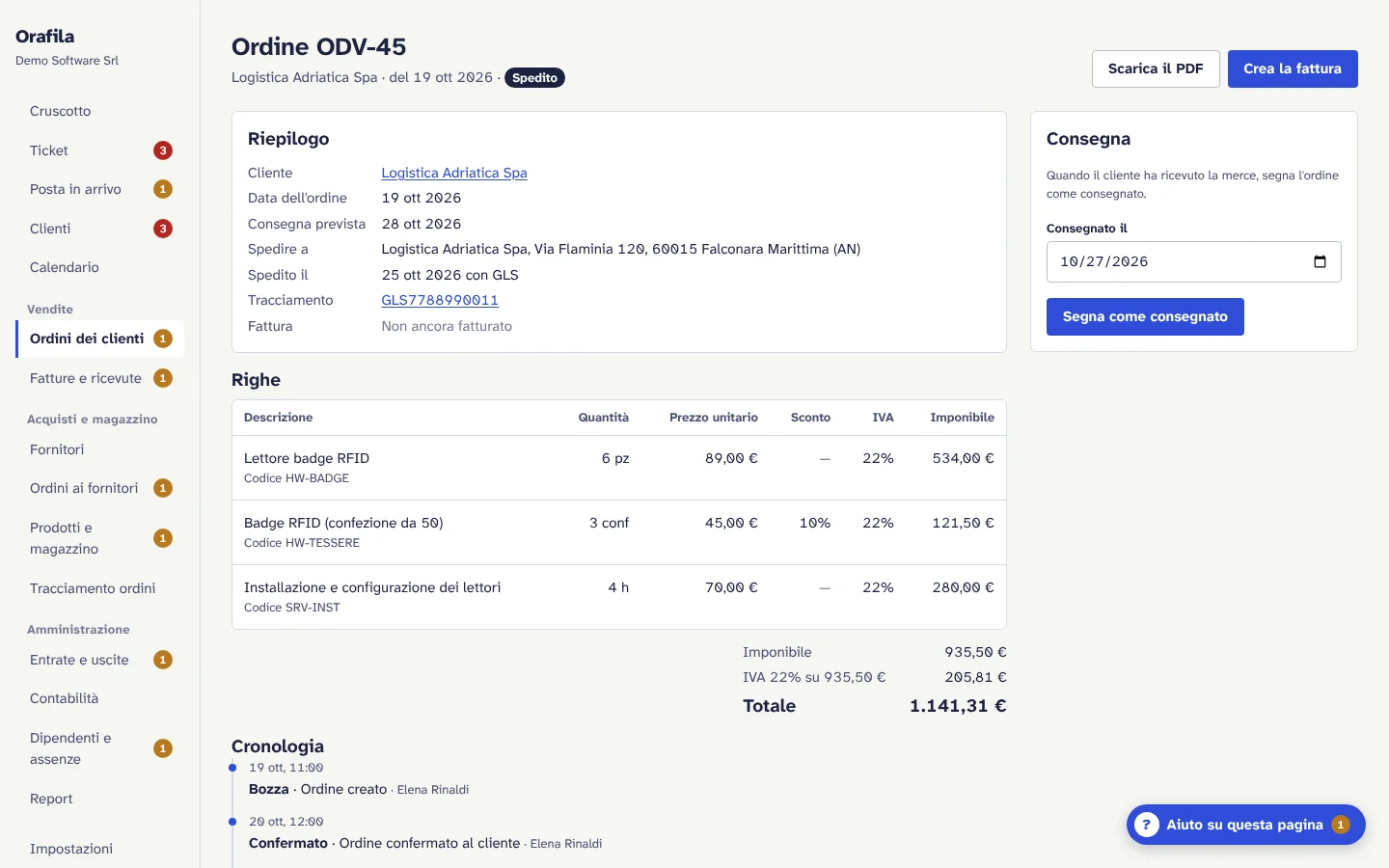Focus the Consegnato il date field
The image size is (1389, 868).
[1193, 261]
